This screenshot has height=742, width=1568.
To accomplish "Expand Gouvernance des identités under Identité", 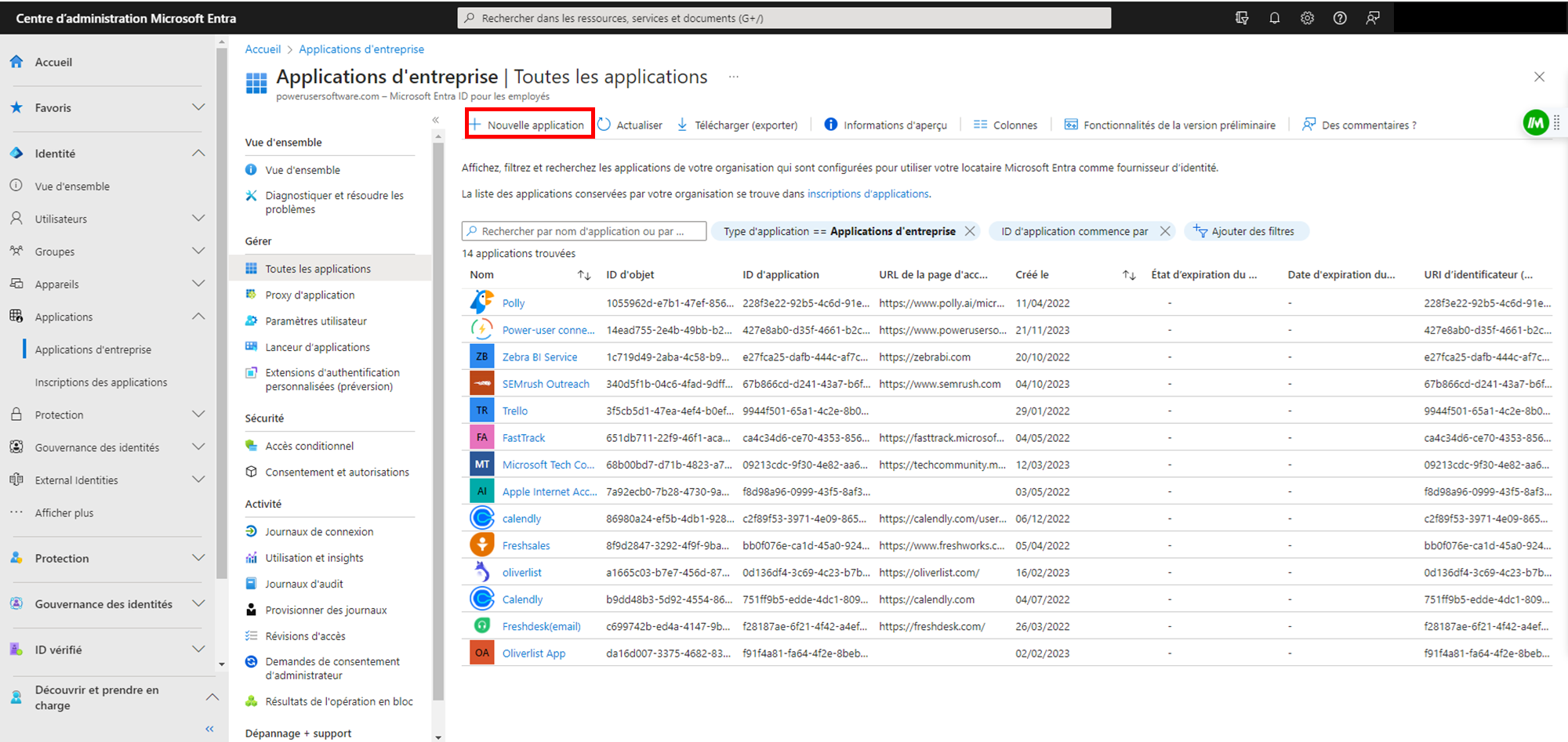I will click(x=198, y=447).
